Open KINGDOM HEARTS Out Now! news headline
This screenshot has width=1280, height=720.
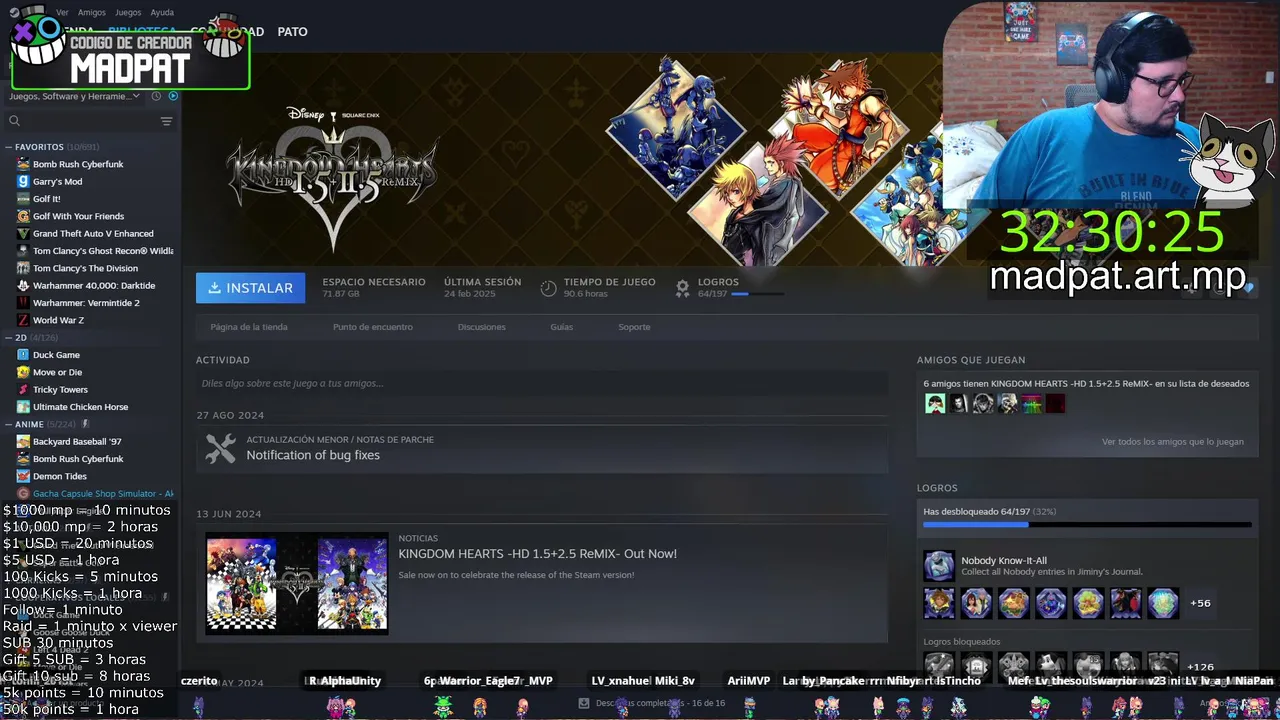coord(537,554)
